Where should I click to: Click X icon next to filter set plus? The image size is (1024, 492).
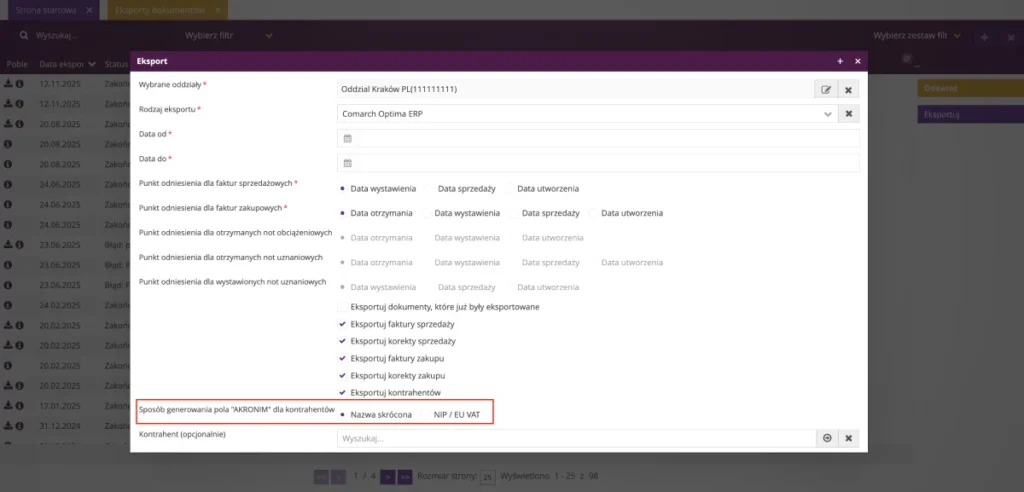pos(1012,37)
